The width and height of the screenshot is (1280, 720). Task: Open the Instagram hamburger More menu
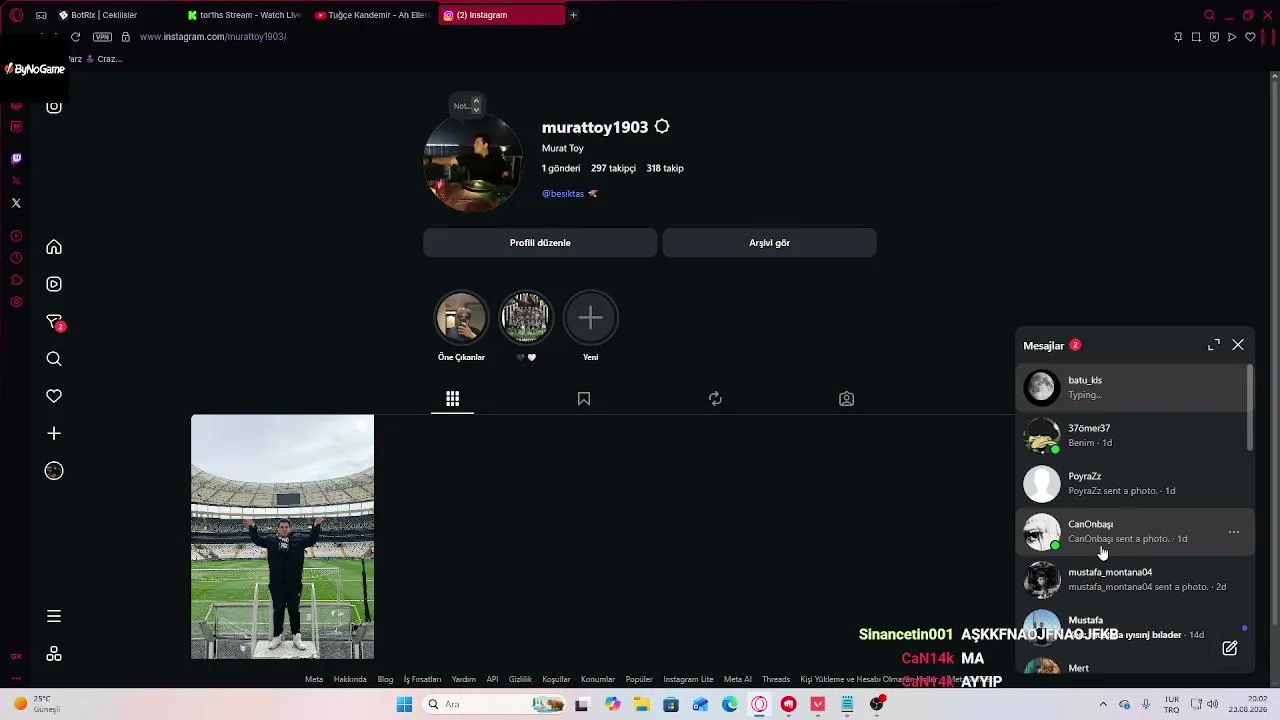pos(54,616)
